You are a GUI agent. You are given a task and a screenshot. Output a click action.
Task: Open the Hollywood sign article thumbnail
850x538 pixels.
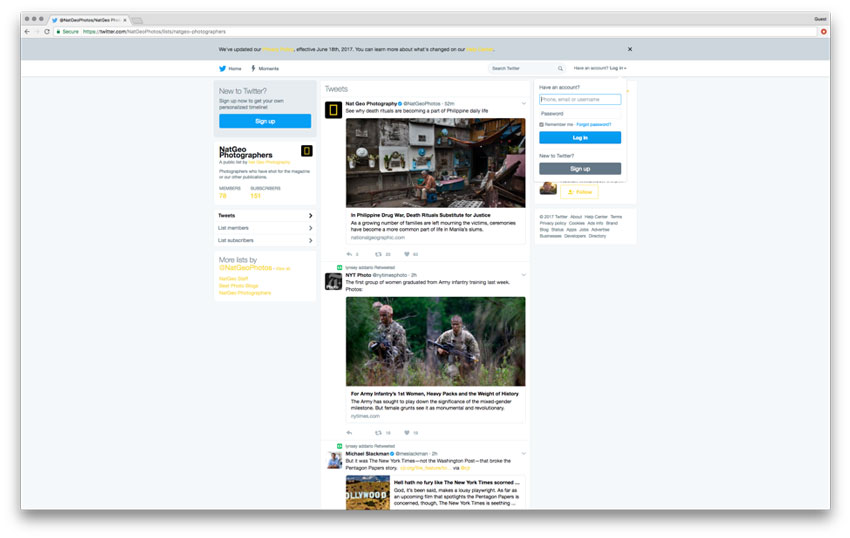click(368, 492)
